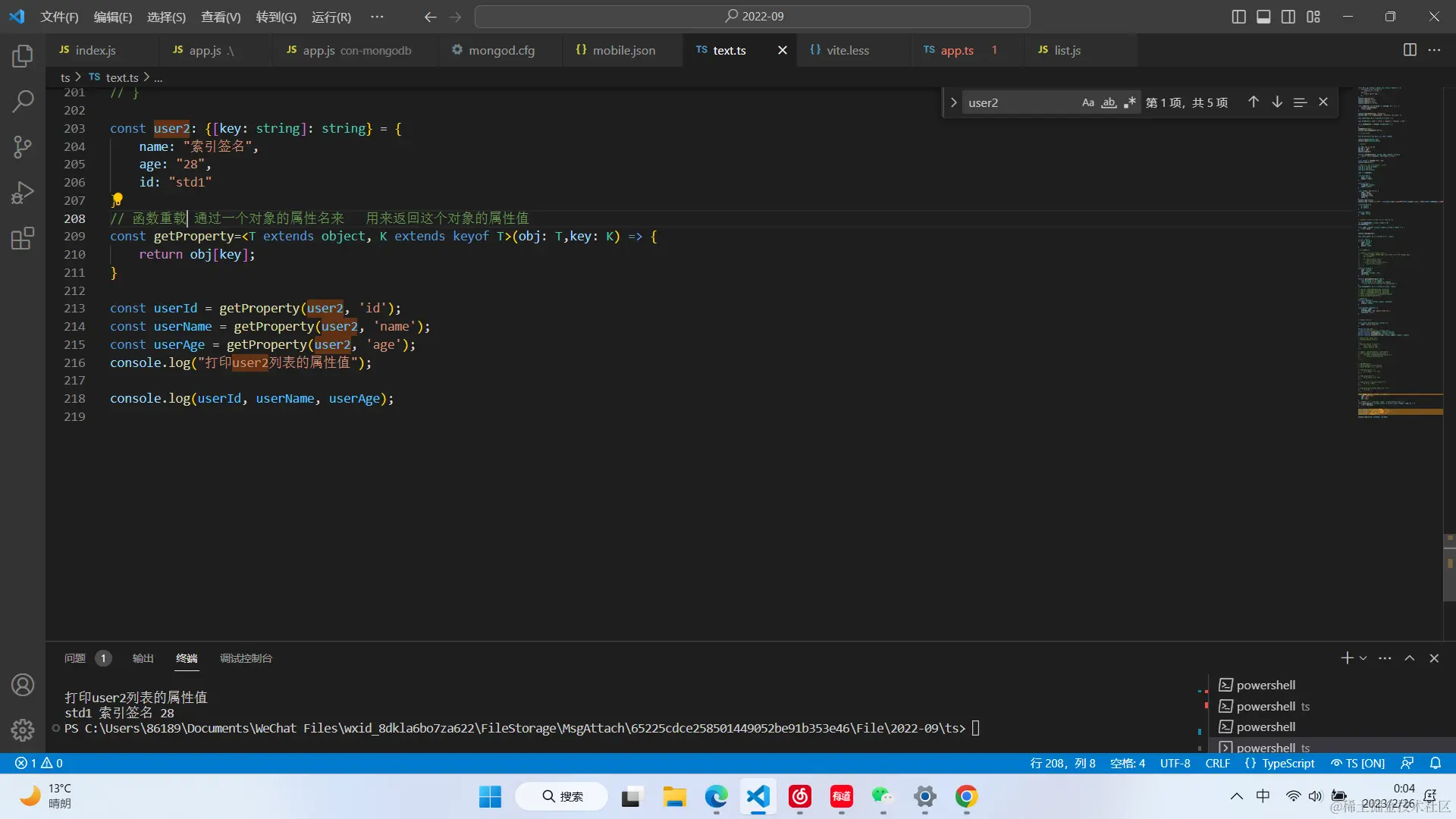Open the new terminal launch profile dropdown
1456x819 pixels.
tap(1363, 658)
